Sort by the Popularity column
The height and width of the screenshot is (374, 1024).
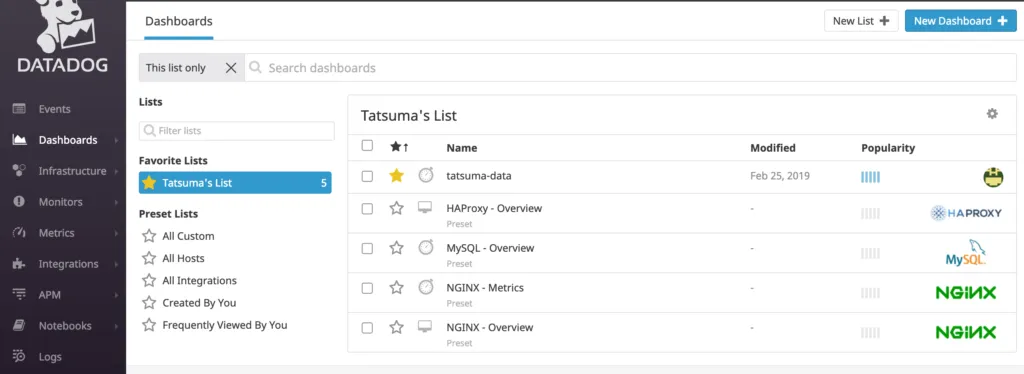(x=888, y=148)
